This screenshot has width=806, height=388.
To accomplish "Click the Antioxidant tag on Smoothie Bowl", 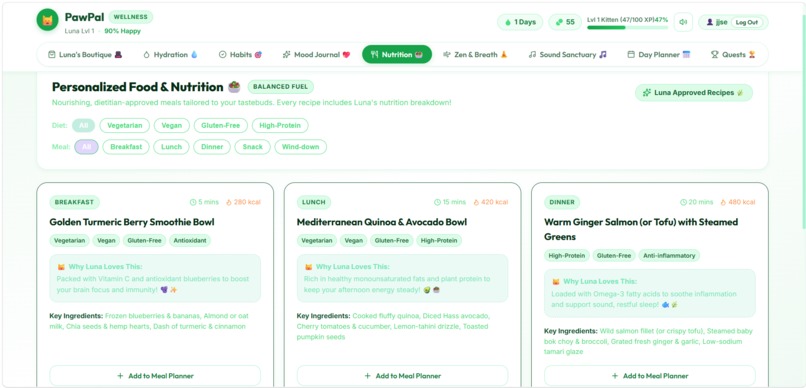I will 190,241.
